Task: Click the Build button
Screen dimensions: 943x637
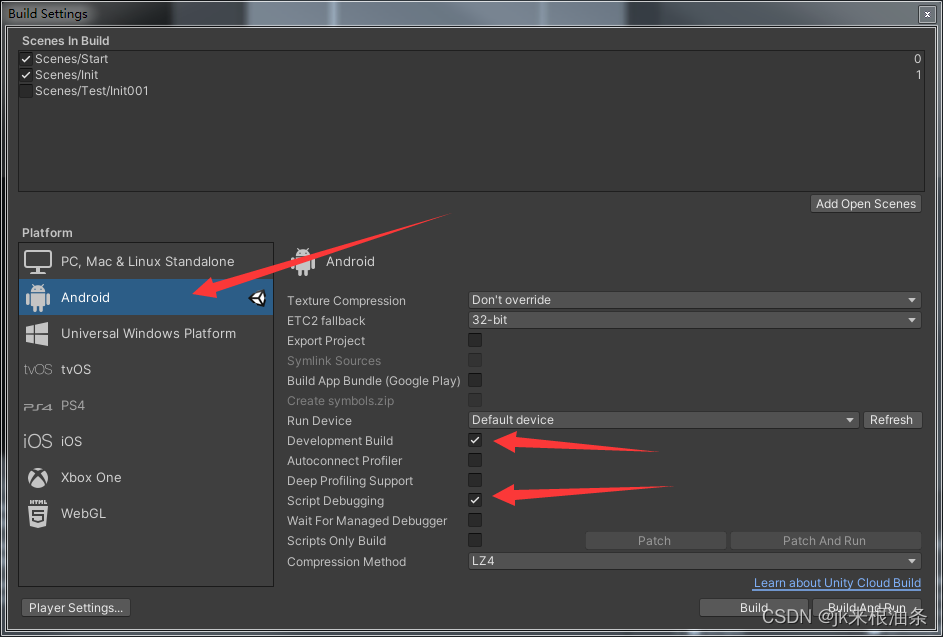Action: pyautogui.click(x=754, y=608)
